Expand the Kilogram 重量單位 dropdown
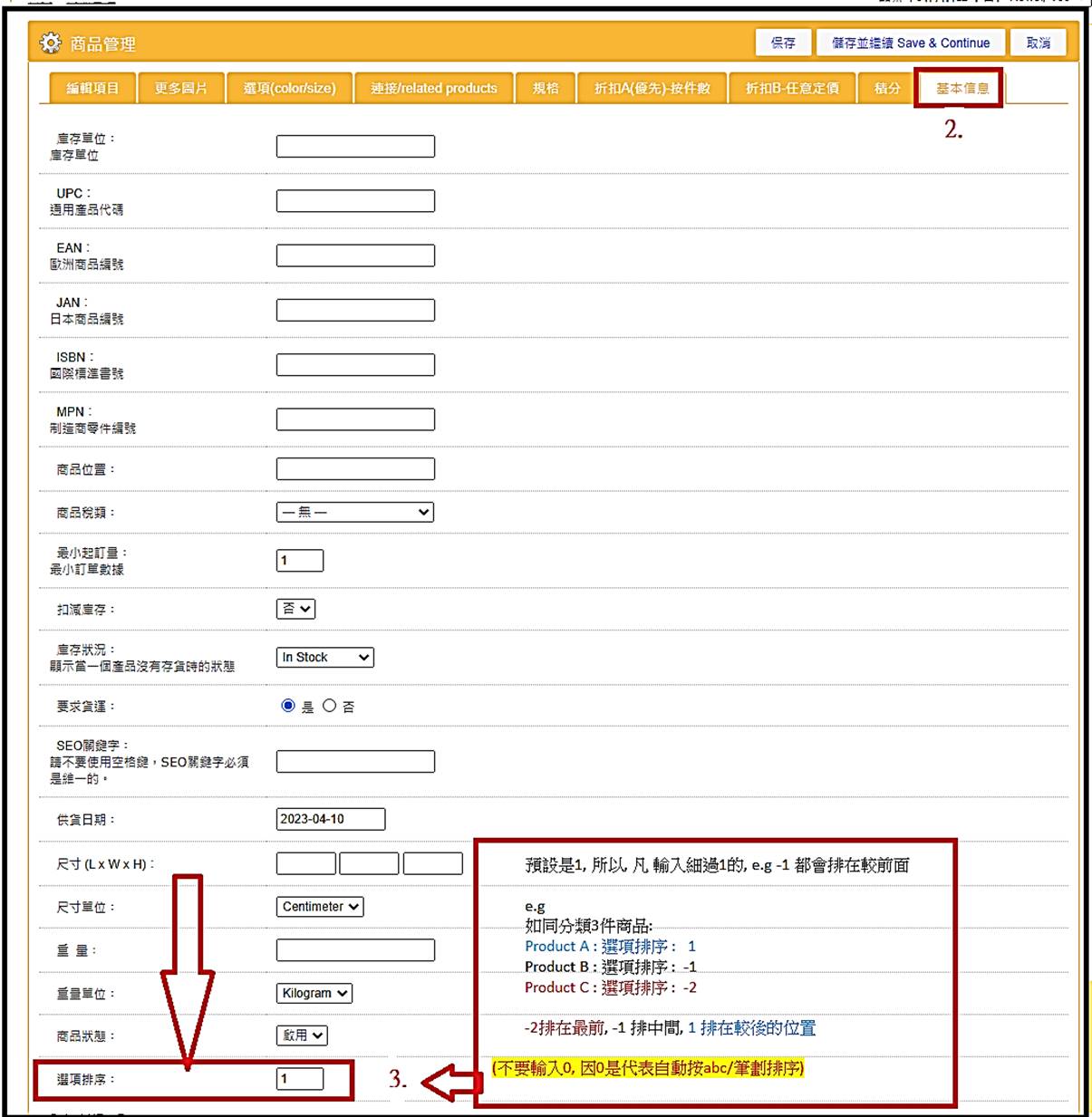 (x=314, y=994)
